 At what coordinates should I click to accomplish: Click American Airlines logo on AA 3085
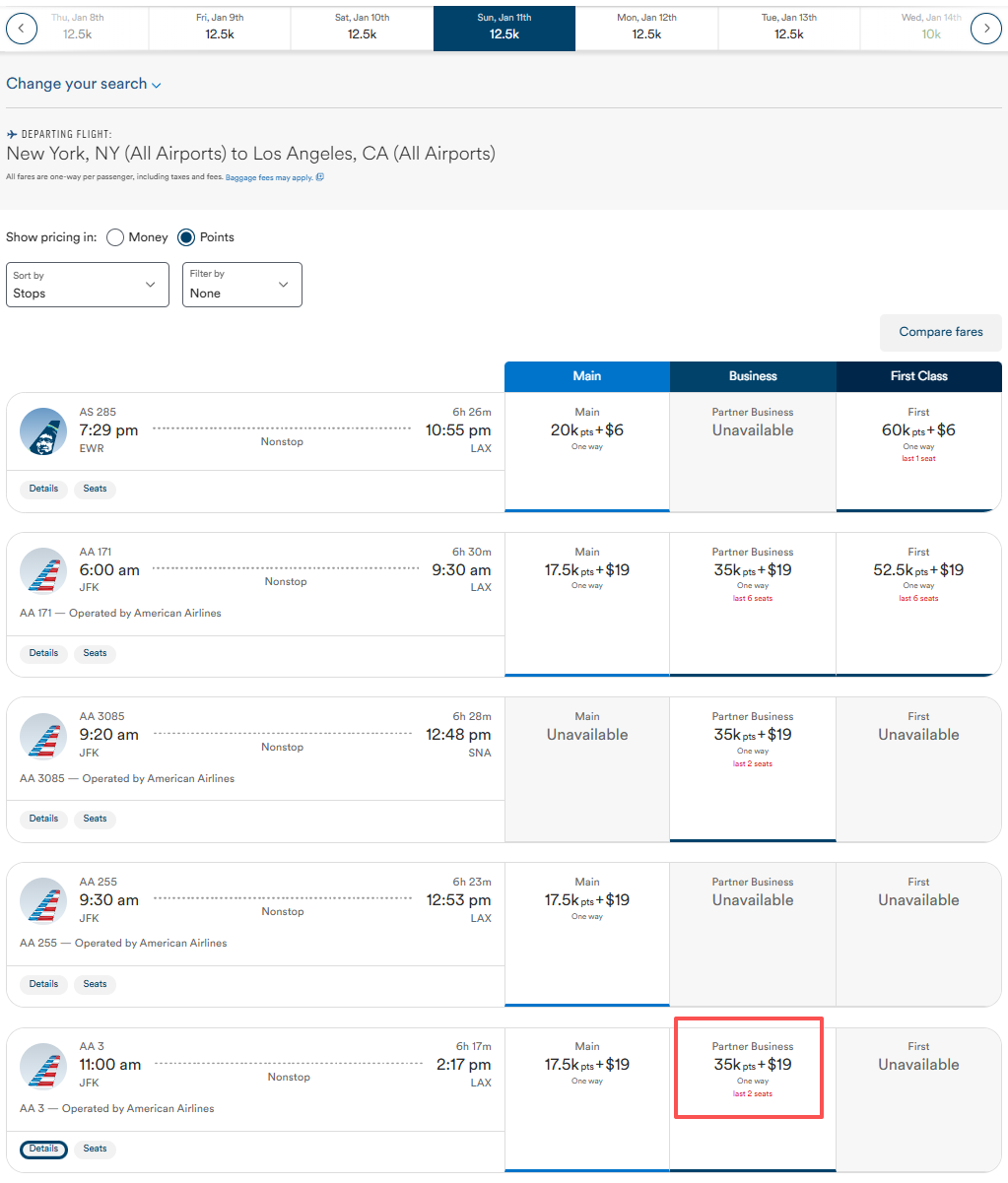pyautogui.click(x=43, y=736)
